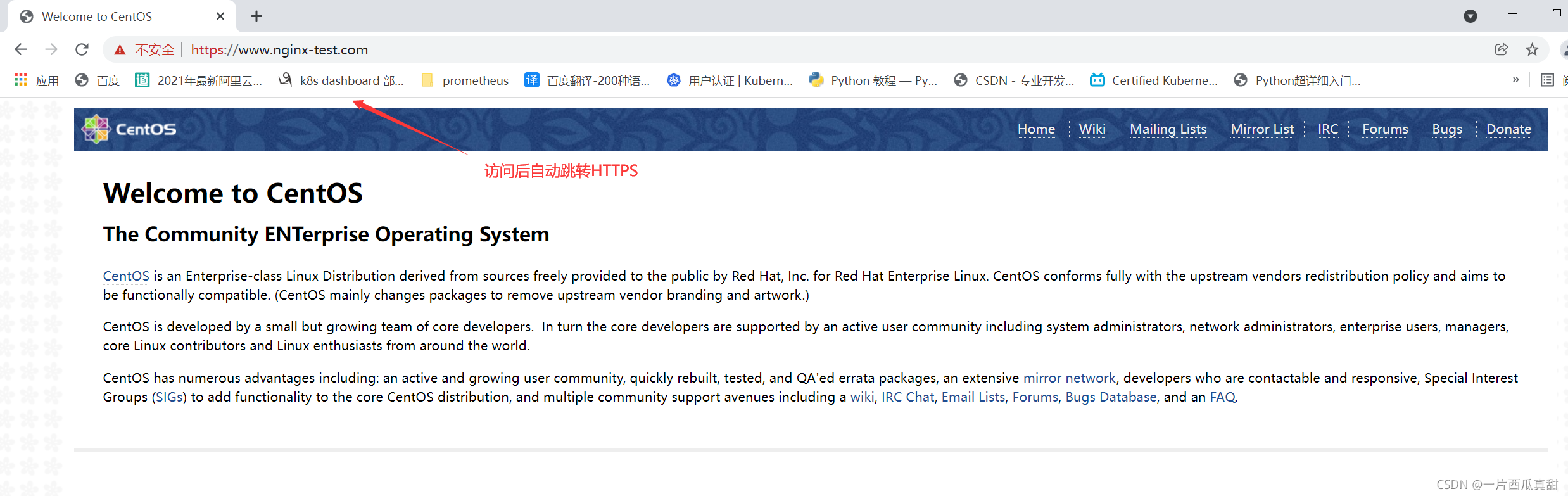The width and height of the screenshot is (1568, 496).
Task: Open the 百度翻译 bookmark
Action: pyautogui.click(x=588, y=80)
